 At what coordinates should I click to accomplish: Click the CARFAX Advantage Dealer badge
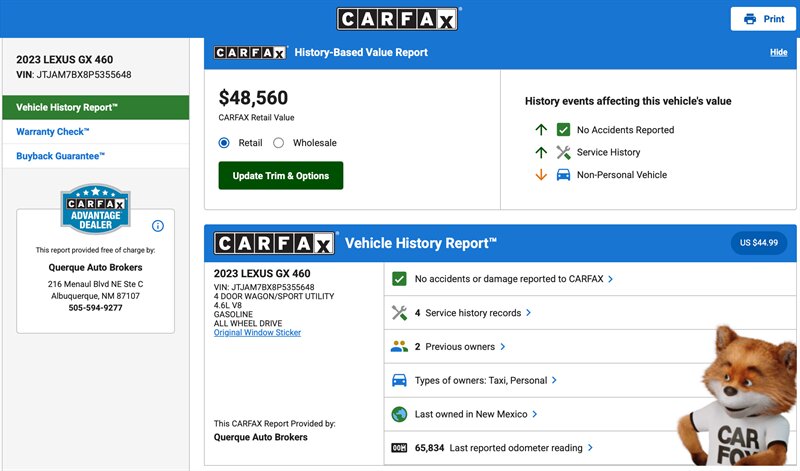pos(96,208)
